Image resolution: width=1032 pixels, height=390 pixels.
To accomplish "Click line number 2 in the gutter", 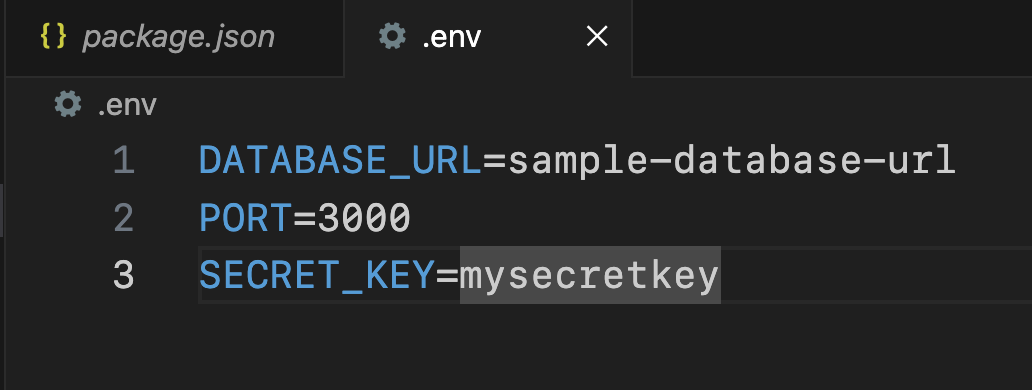I will coord(124,218).
